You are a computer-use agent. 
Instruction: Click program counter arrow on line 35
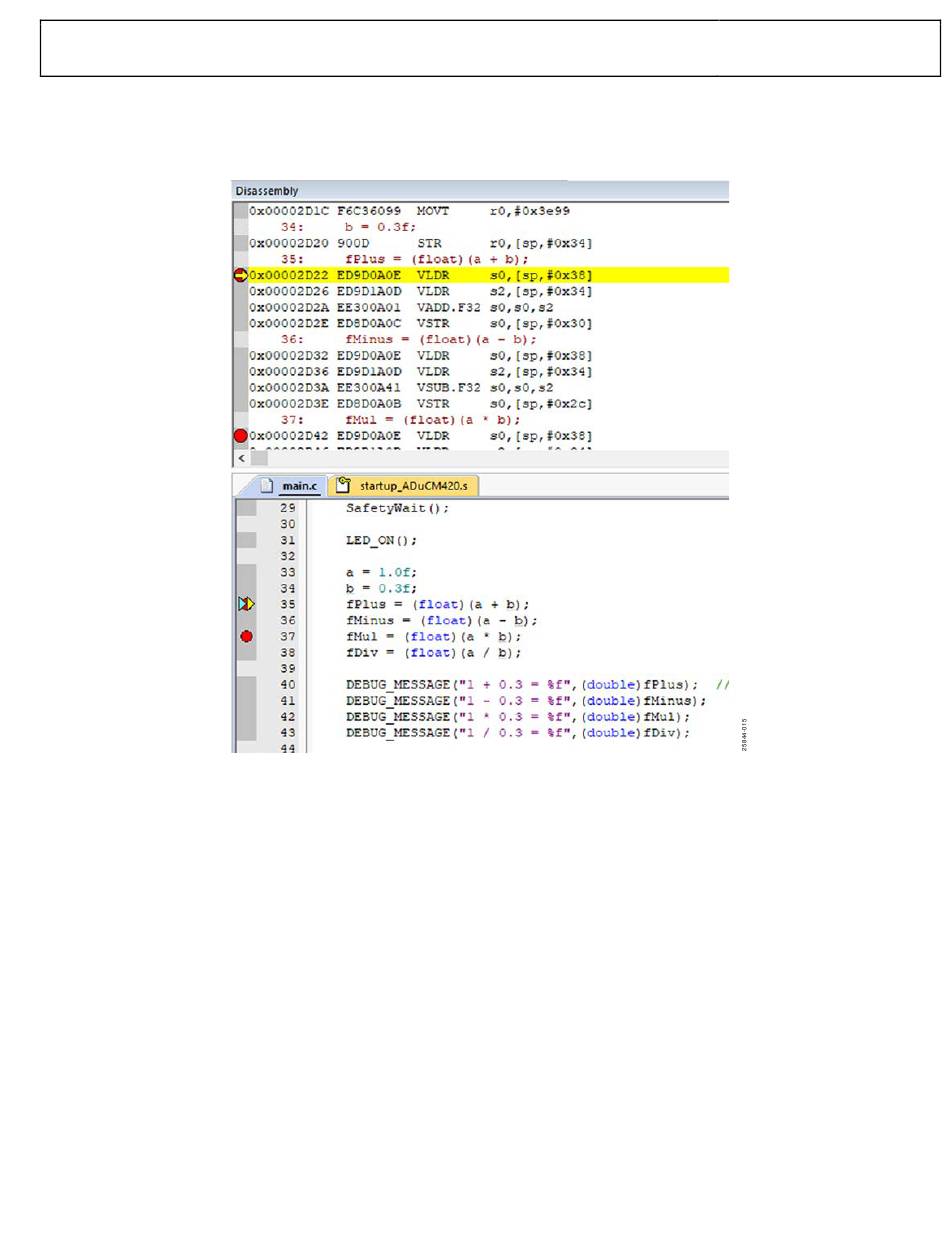246,604
